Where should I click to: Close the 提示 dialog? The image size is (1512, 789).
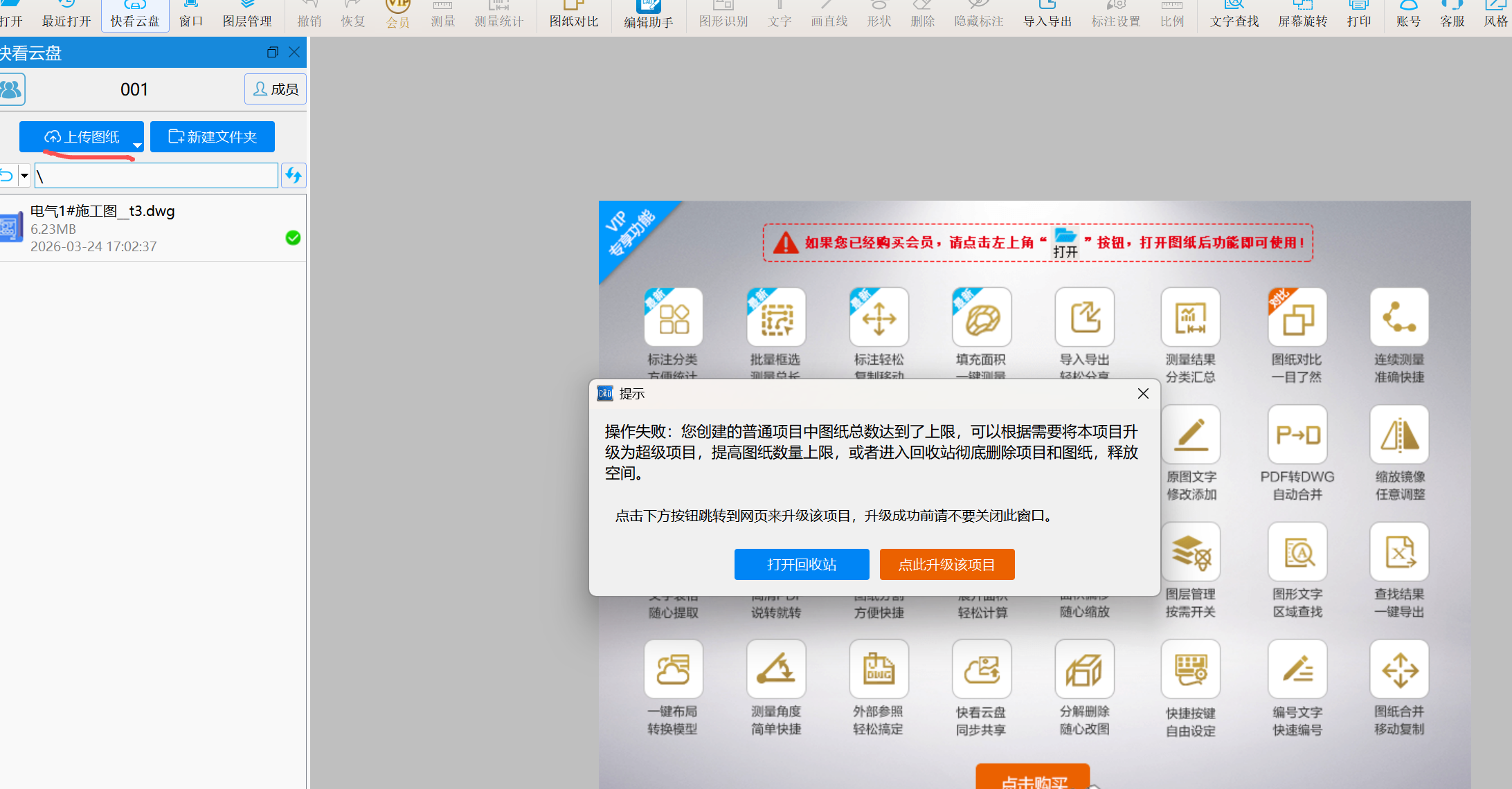pos(1143,394)
